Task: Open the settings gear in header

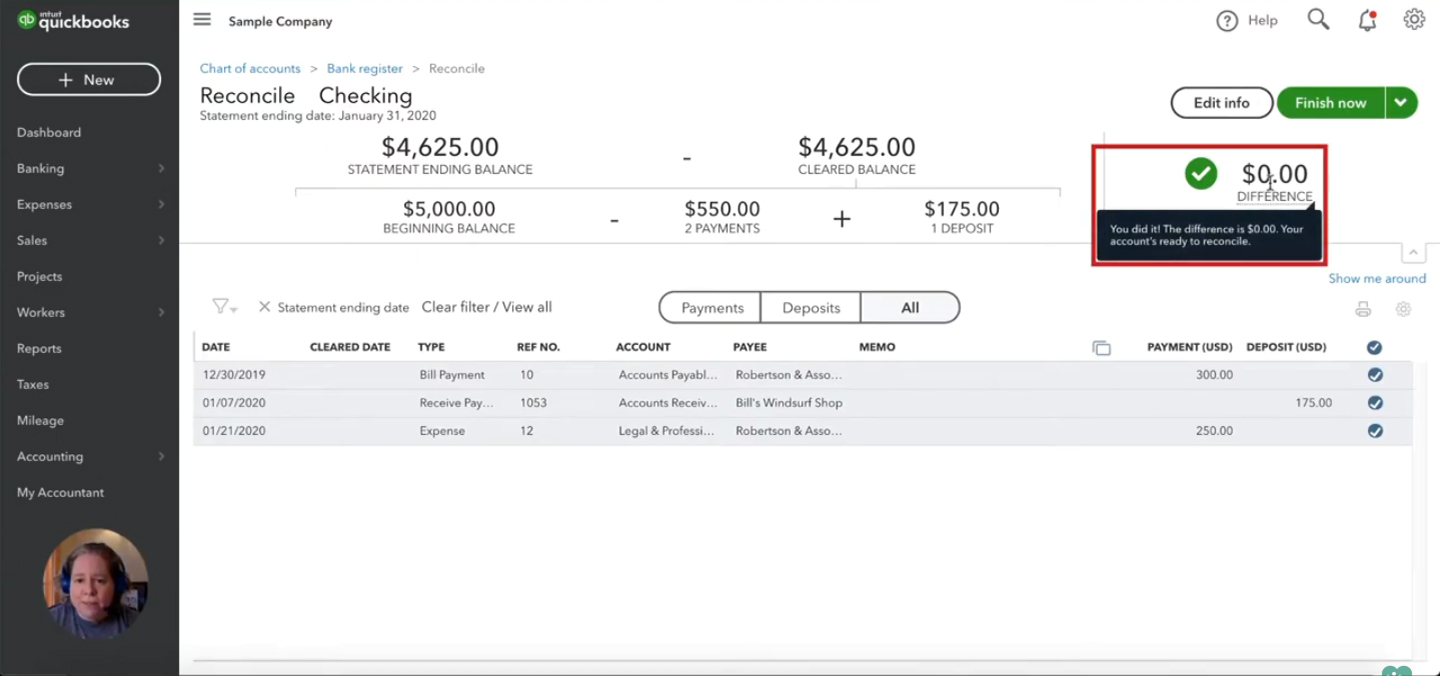Action: tap(1413, 19)
